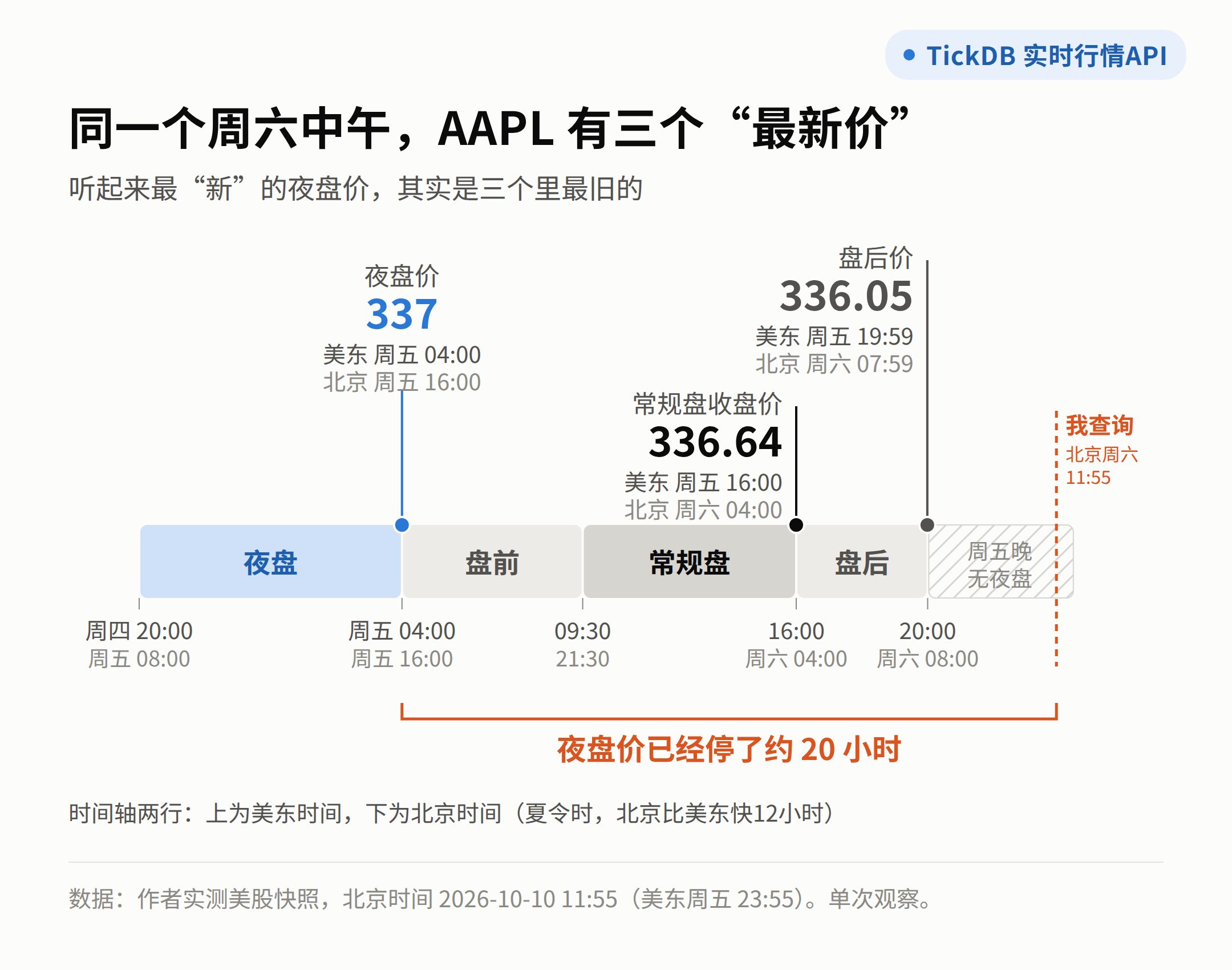Click the 21:30 Beijing axis label
This screenshot has height=970, width=1232.
click(582, 659)
